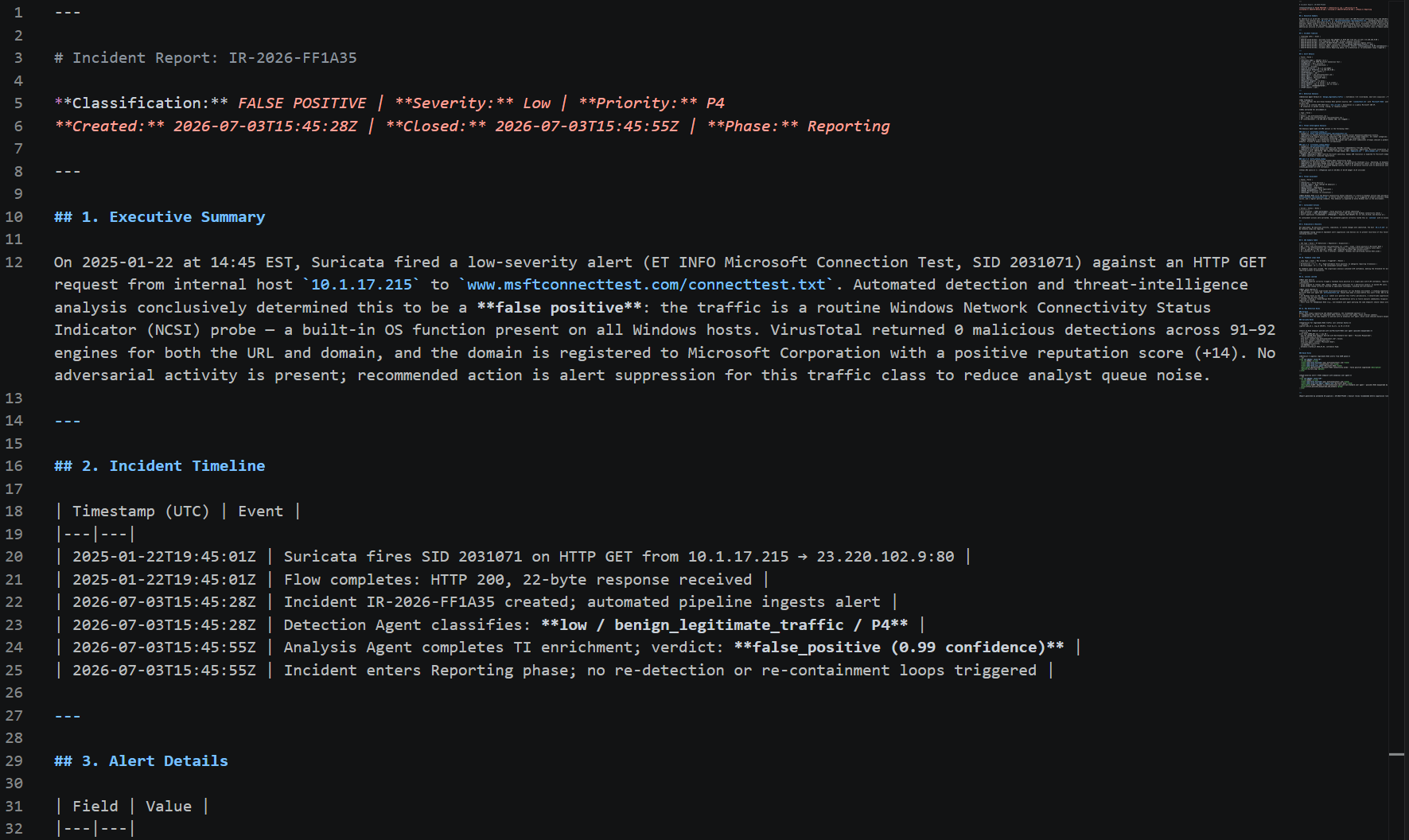
Task: Open the www.msftconnecttest.com/connecttest.txt link
Action: tap(646, 285)
